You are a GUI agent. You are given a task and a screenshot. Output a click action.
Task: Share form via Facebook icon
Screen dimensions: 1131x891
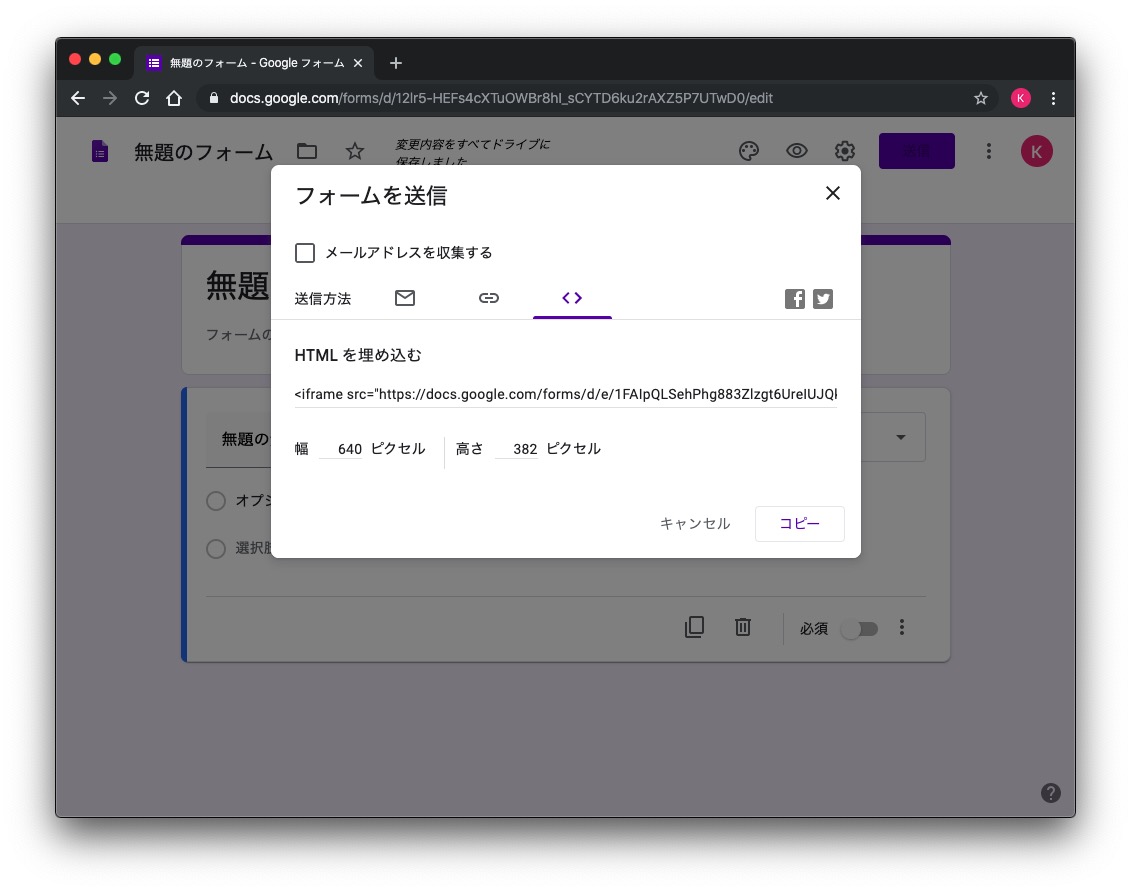click(795, 299)
